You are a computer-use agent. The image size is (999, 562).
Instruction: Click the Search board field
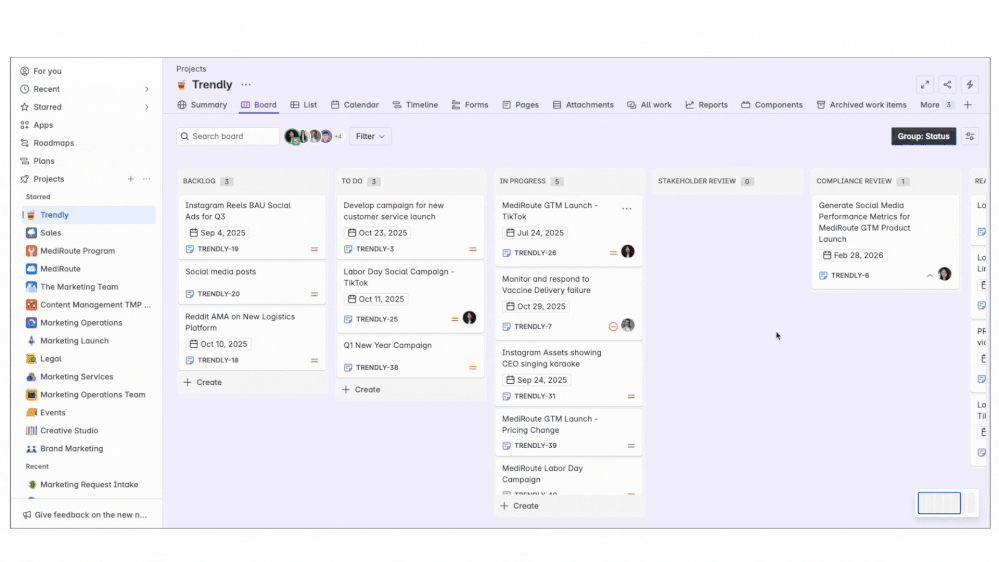pos(228,136)
